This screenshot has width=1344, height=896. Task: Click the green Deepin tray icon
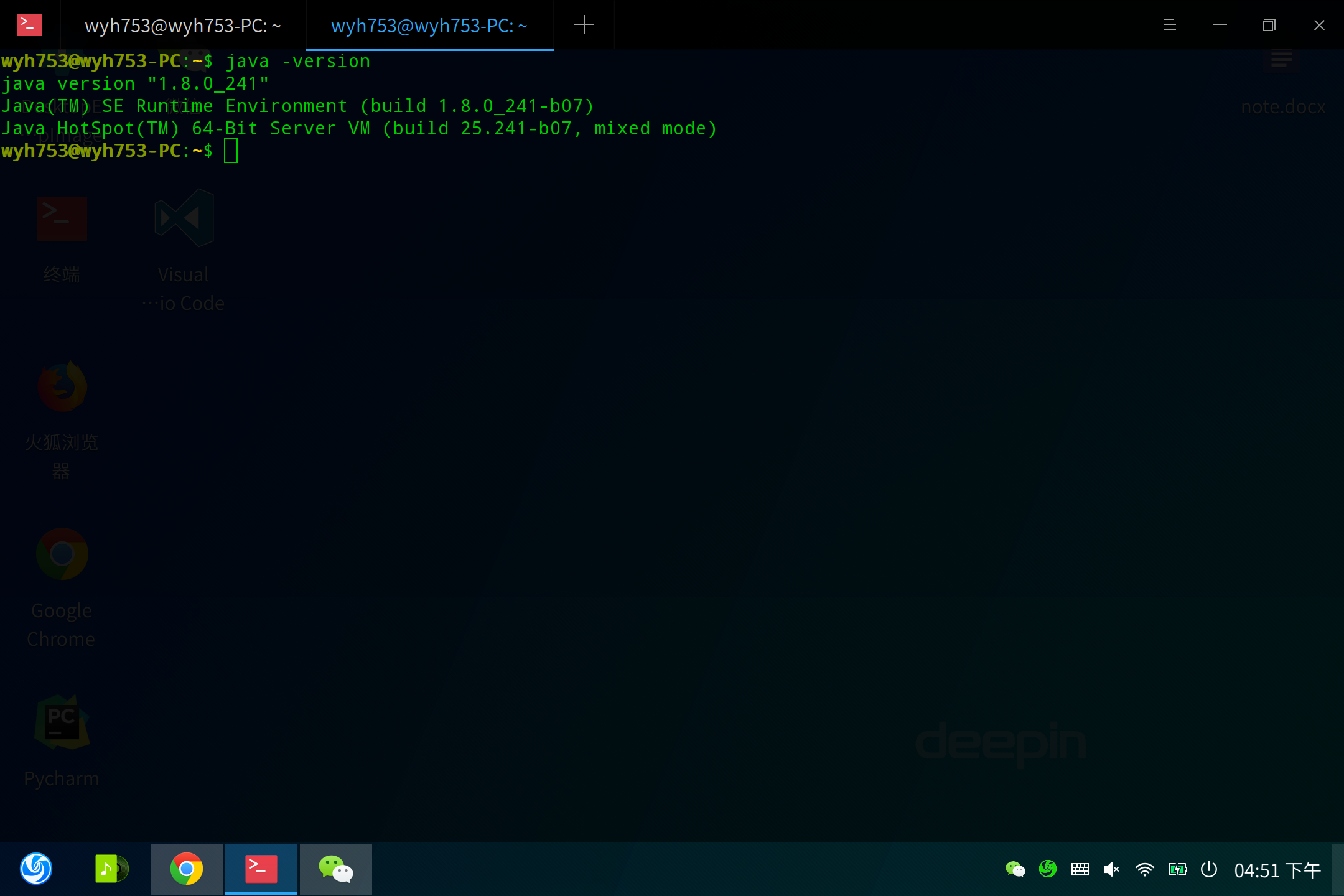pos(1048,869)
